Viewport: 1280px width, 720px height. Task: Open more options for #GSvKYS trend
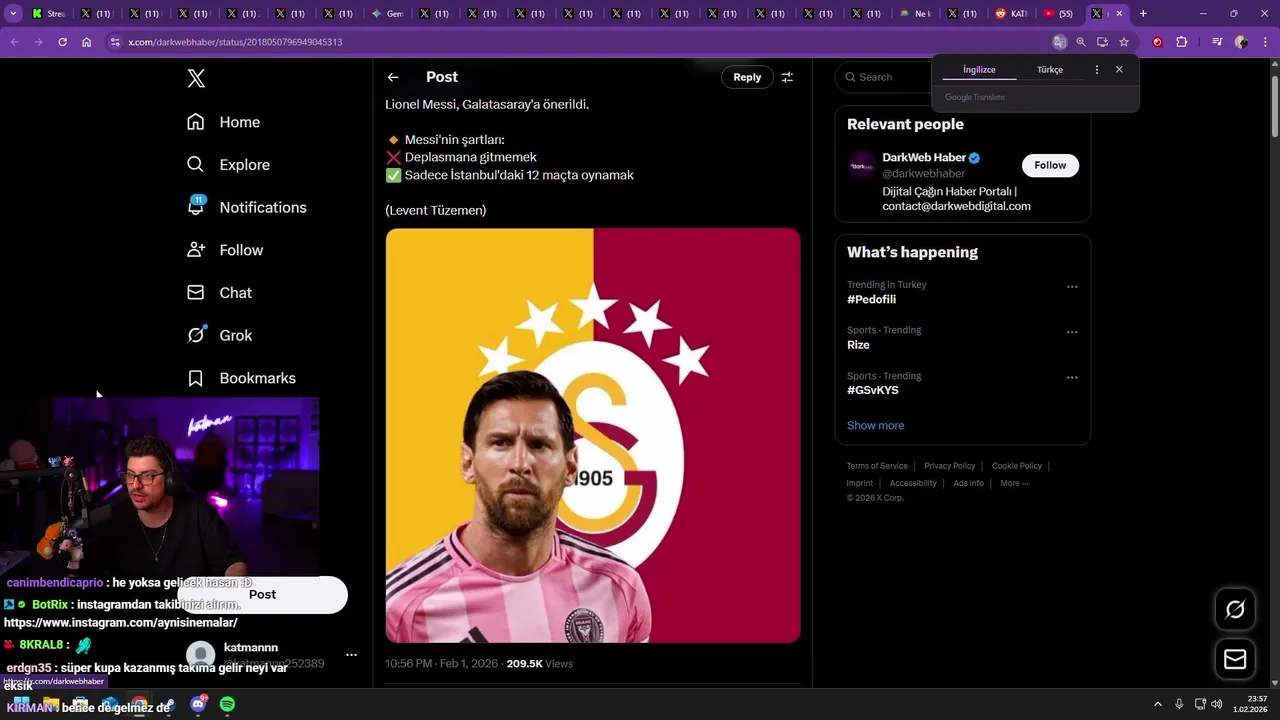coord(1072,378)
